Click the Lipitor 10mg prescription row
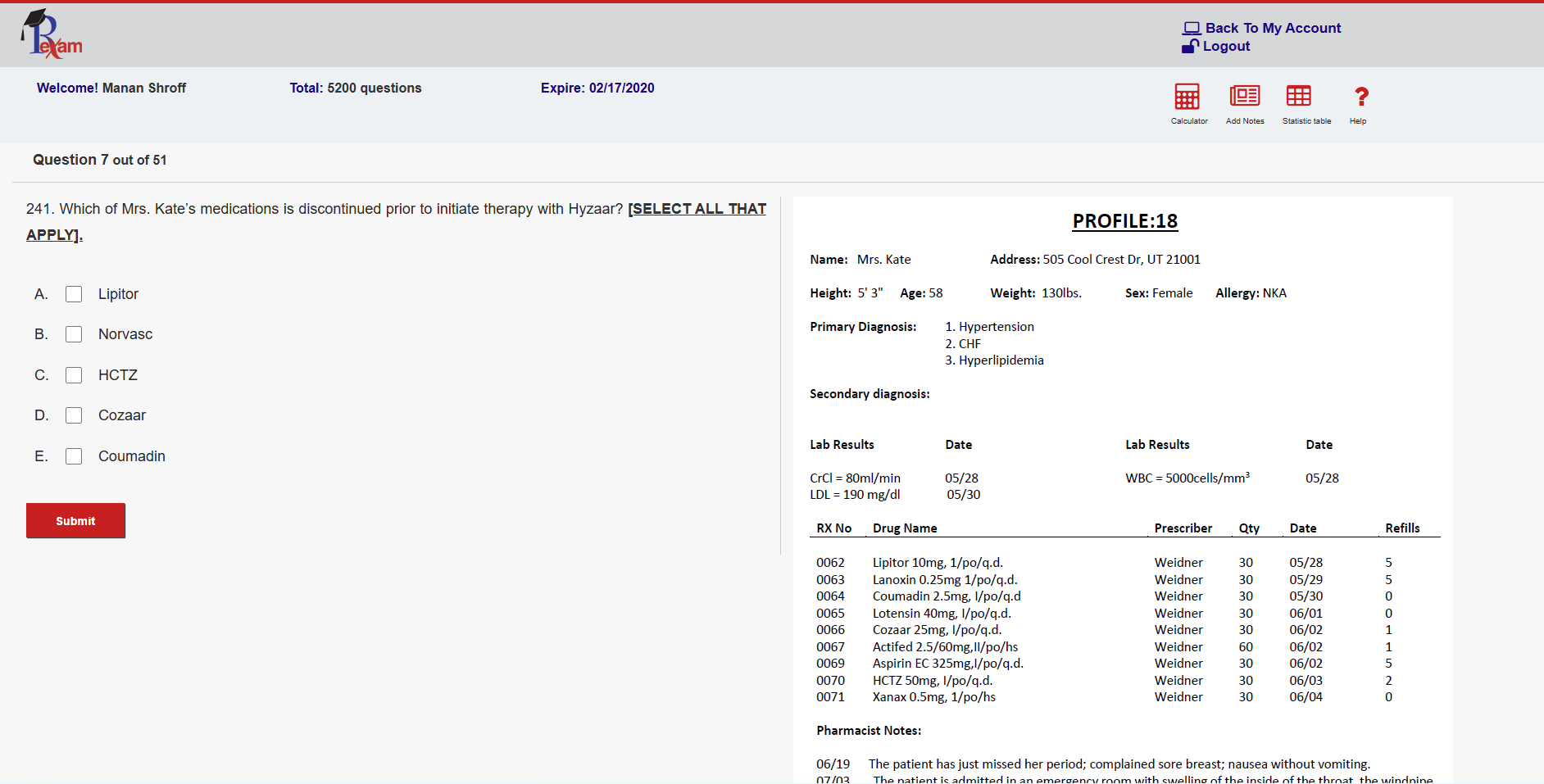Screen dimensions: 1544x784 [x=938, y=563]
